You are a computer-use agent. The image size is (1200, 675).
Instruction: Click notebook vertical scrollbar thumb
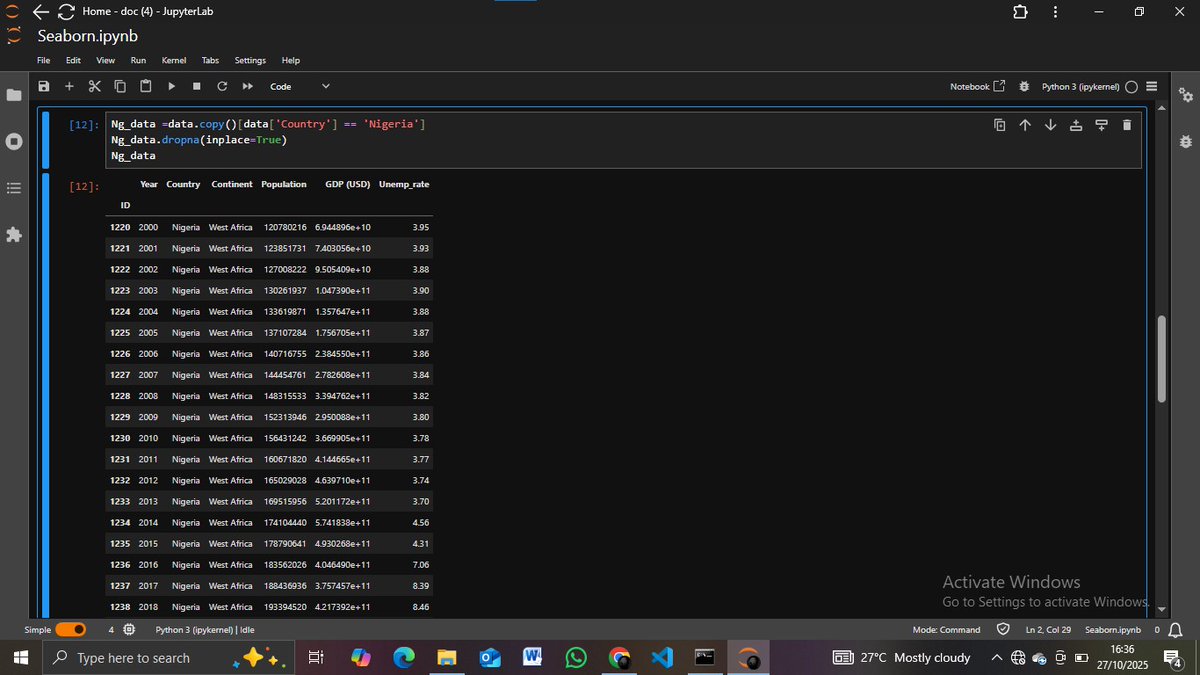[1161, 359]
